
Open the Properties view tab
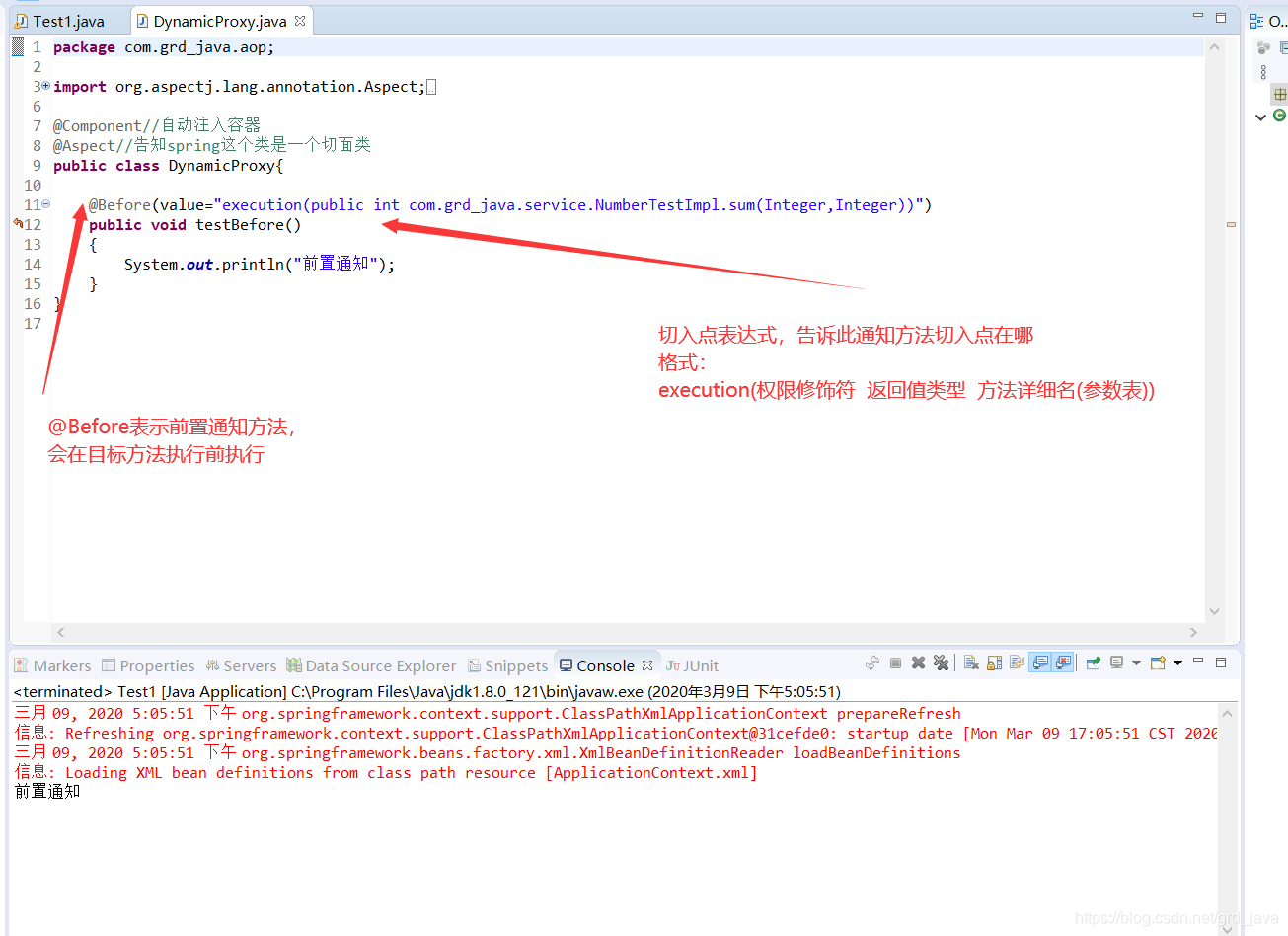pos(148,665)
